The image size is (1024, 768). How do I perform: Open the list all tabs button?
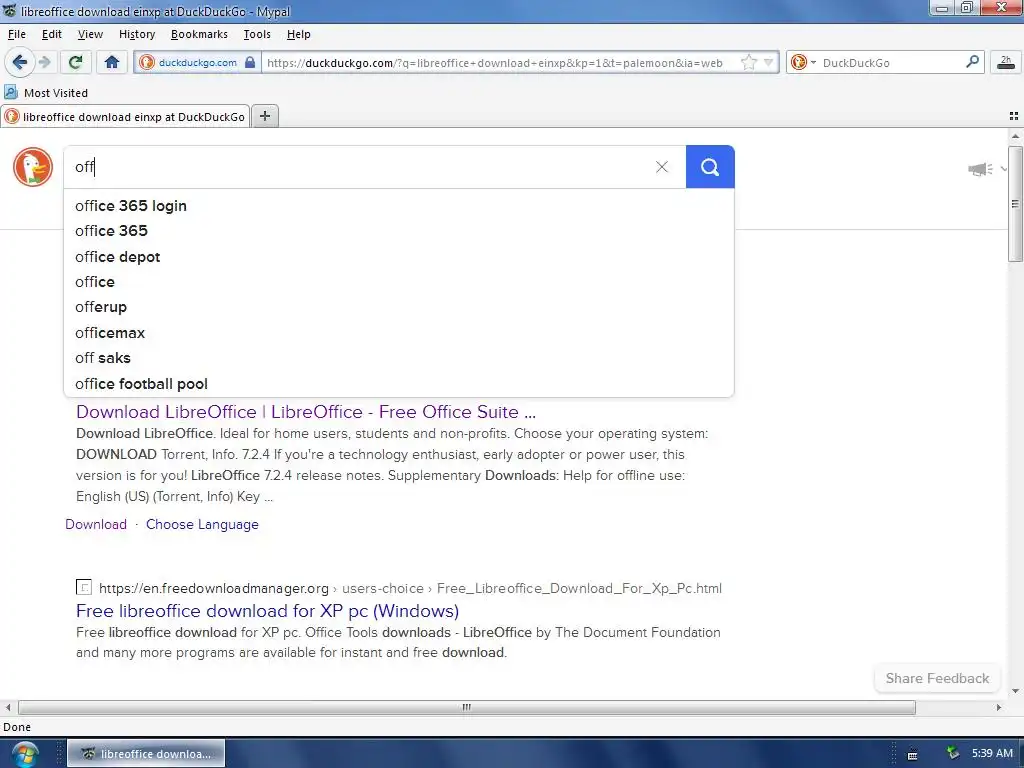click(x=1014, y=116)
